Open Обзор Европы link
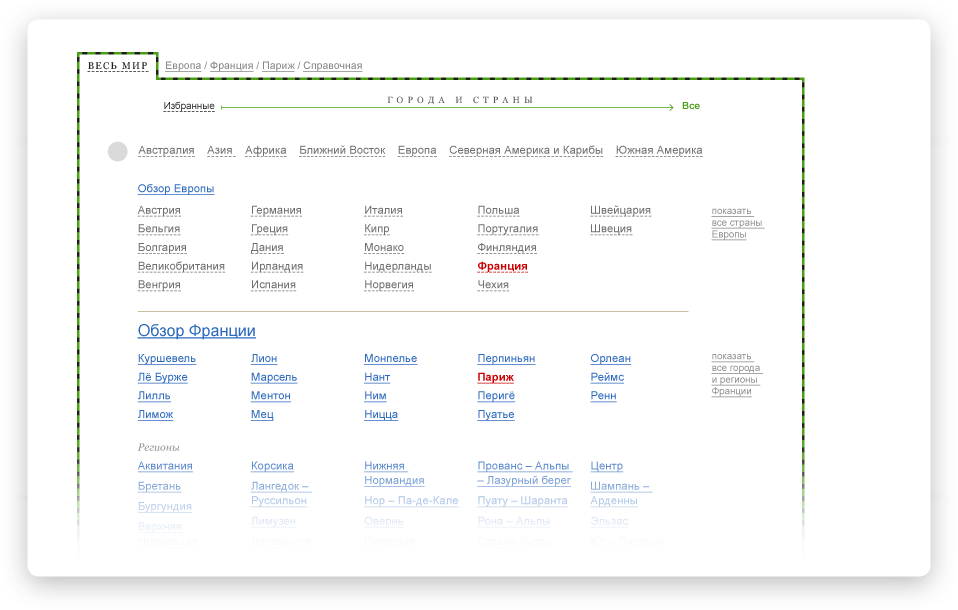This screenshot has width=958, height=610. pos(176,189)
